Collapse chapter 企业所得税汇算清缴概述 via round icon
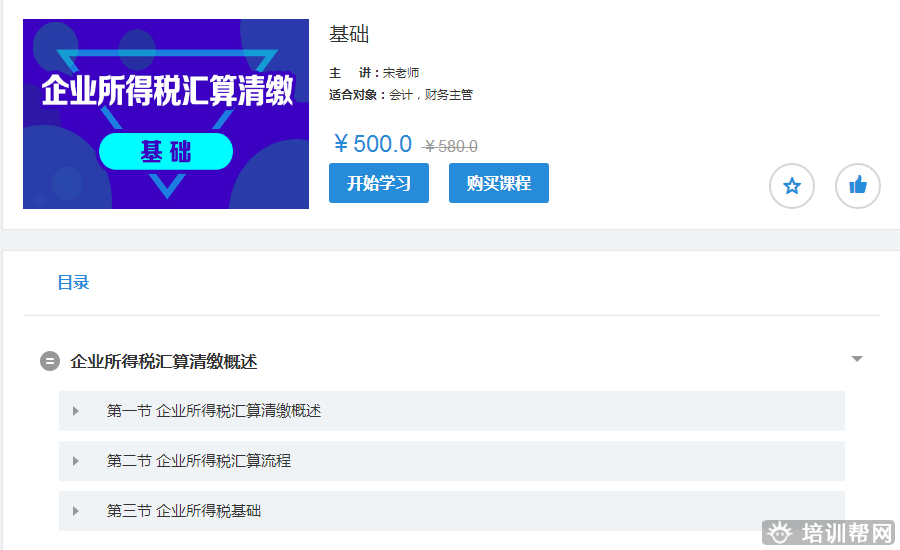The width and height of the screenshot is (900, 550). (50, 361)
